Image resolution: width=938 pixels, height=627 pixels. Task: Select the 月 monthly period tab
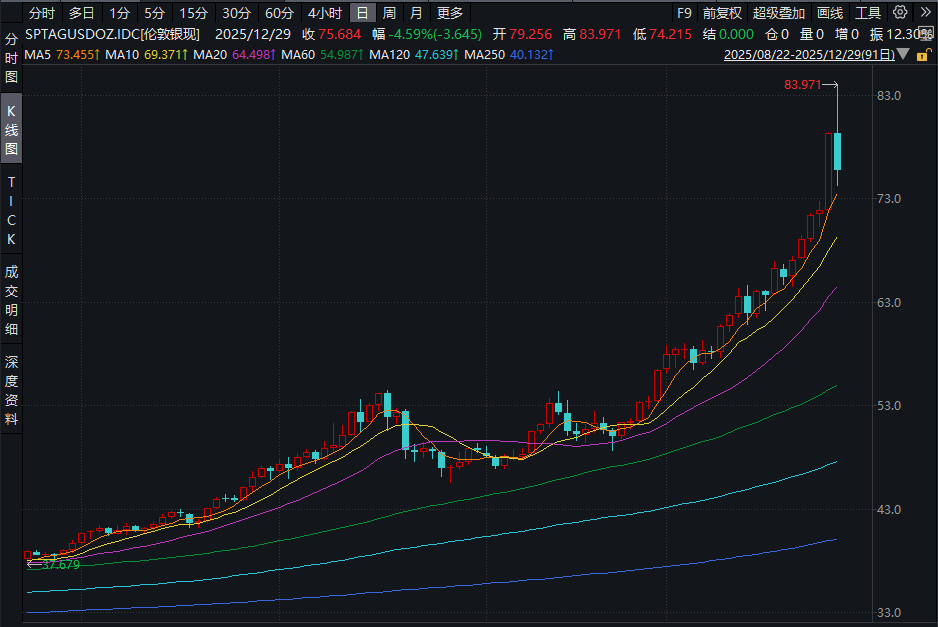point(417,13)
